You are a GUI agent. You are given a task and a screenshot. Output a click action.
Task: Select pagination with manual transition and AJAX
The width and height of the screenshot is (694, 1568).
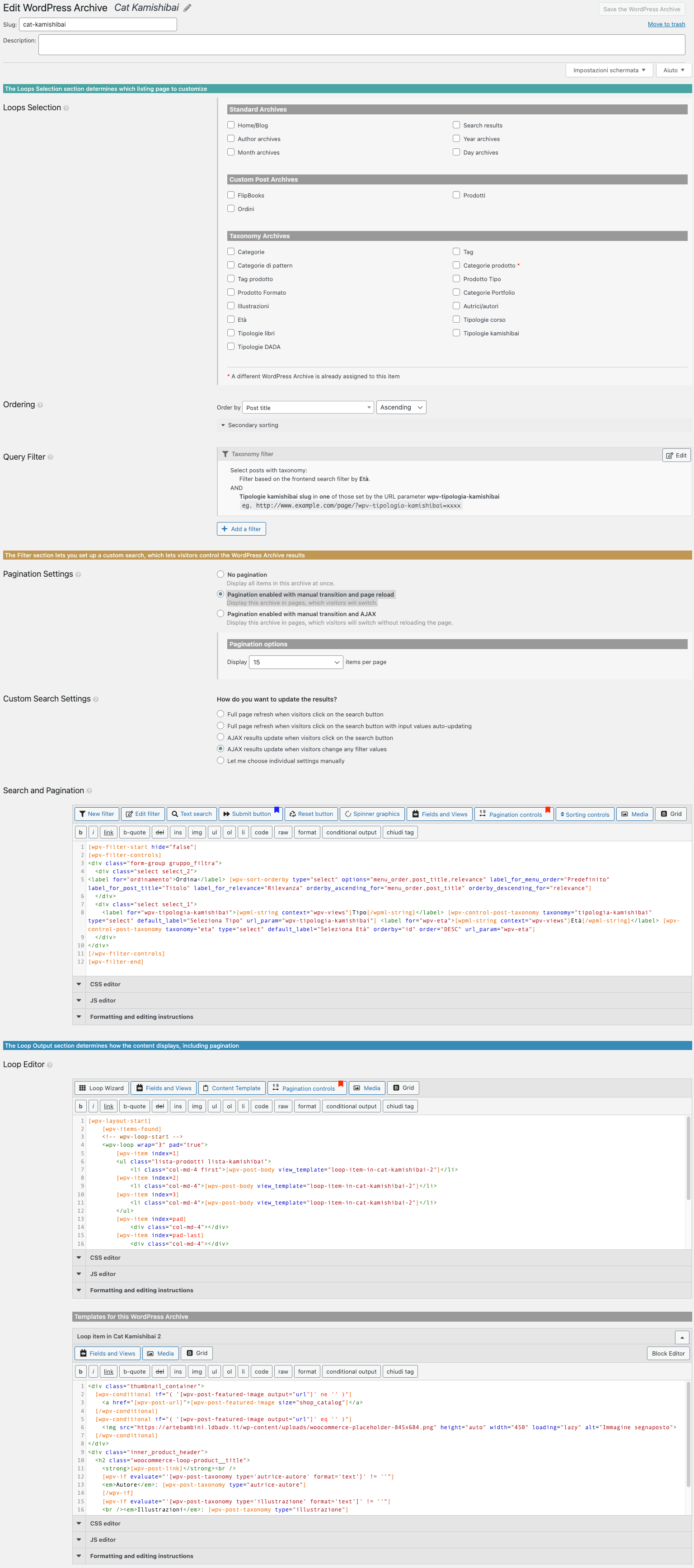220,613
